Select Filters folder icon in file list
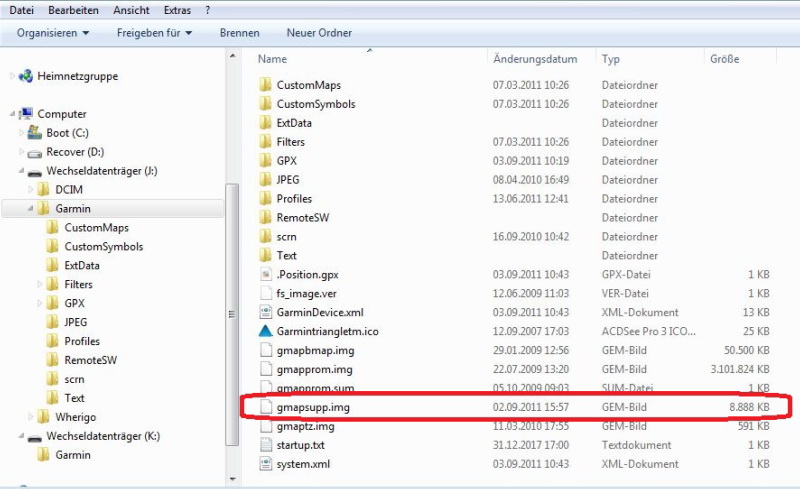 tap(265, 141)
